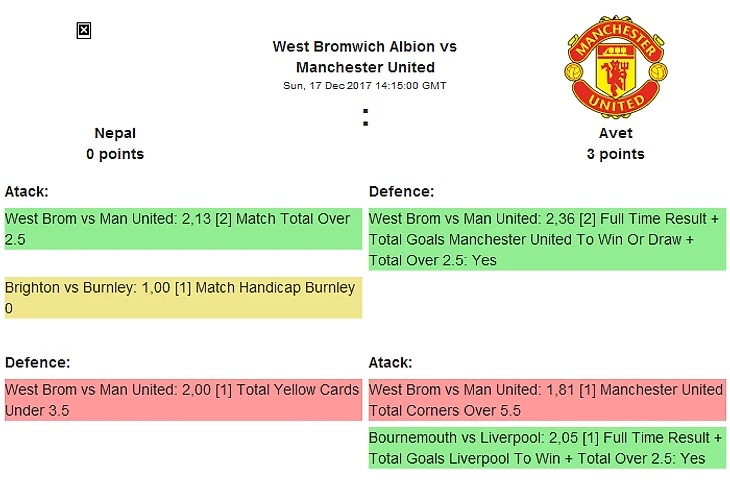Click the broken image placeholder icon
Viewport: 730px width, 480px height.
[x=84, y=31]
